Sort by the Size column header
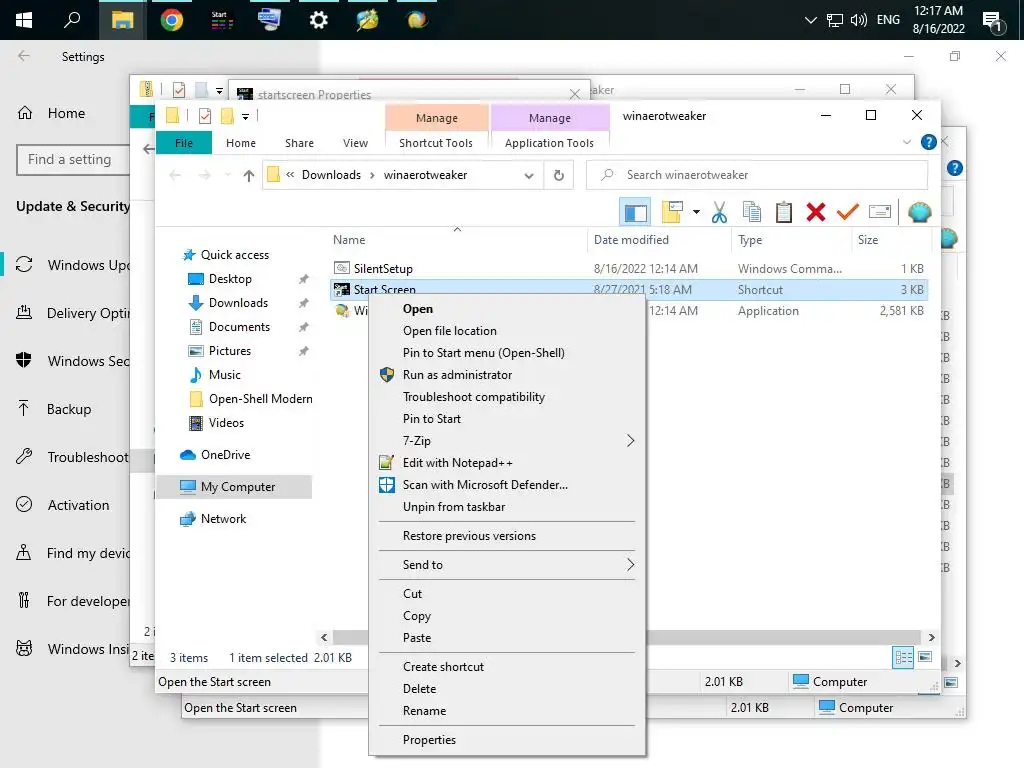Viewport: 1024px width, 768px height. pos(867,240)
